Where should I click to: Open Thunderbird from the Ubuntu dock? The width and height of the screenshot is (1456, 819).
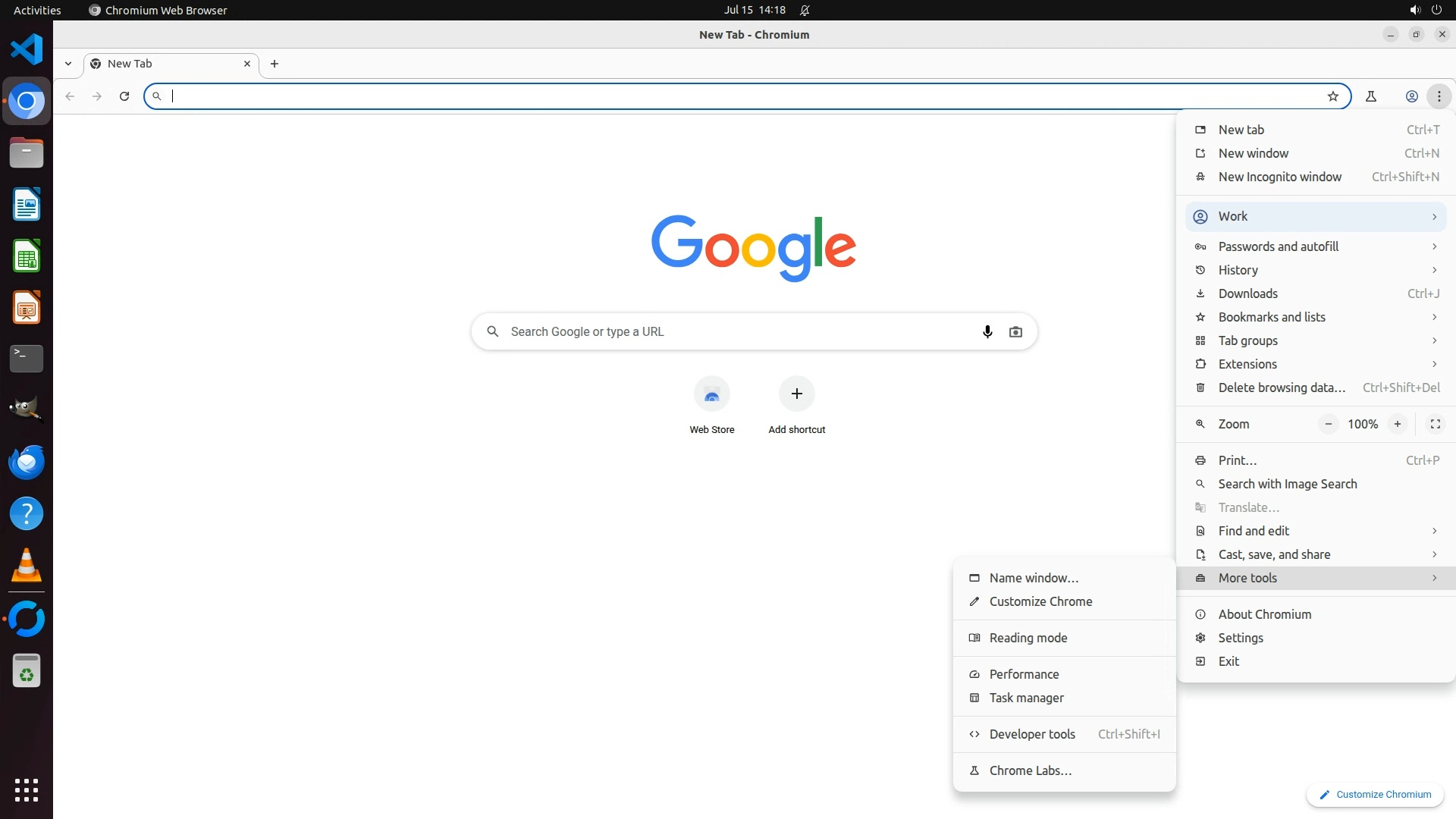click(27, 462)
